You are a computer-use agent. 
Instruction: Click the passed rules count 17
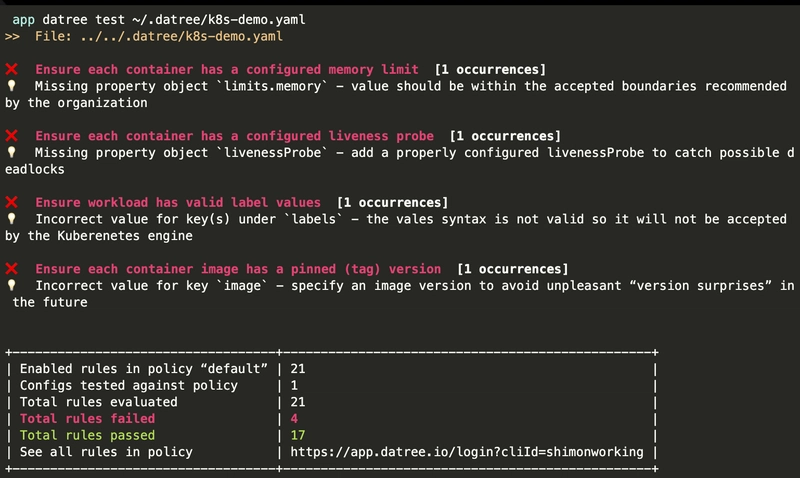(x=298, y=435)
